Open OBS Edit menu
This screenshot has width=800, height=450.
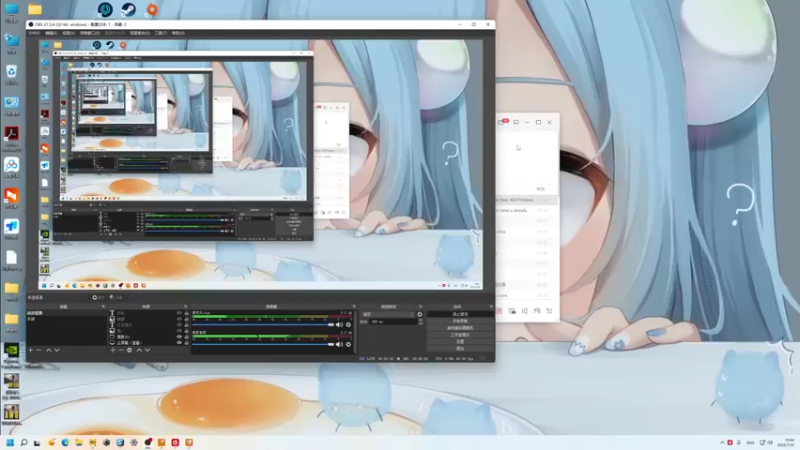click(51, 33)
